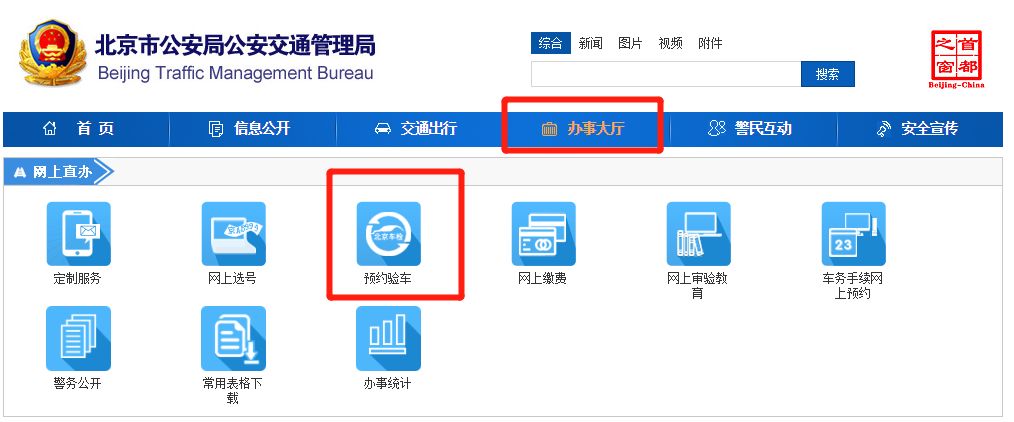
Task: Click the 网上直办 section header
Action: 59,172
